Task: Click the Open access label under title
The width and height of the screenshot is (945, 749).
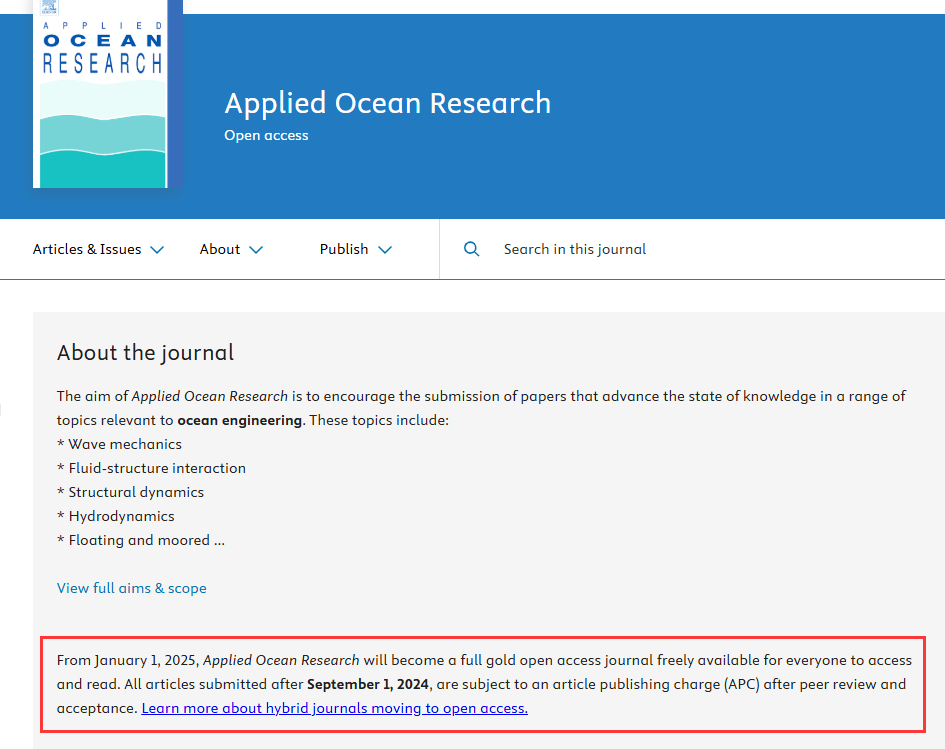Action: (x=266, y=135)
